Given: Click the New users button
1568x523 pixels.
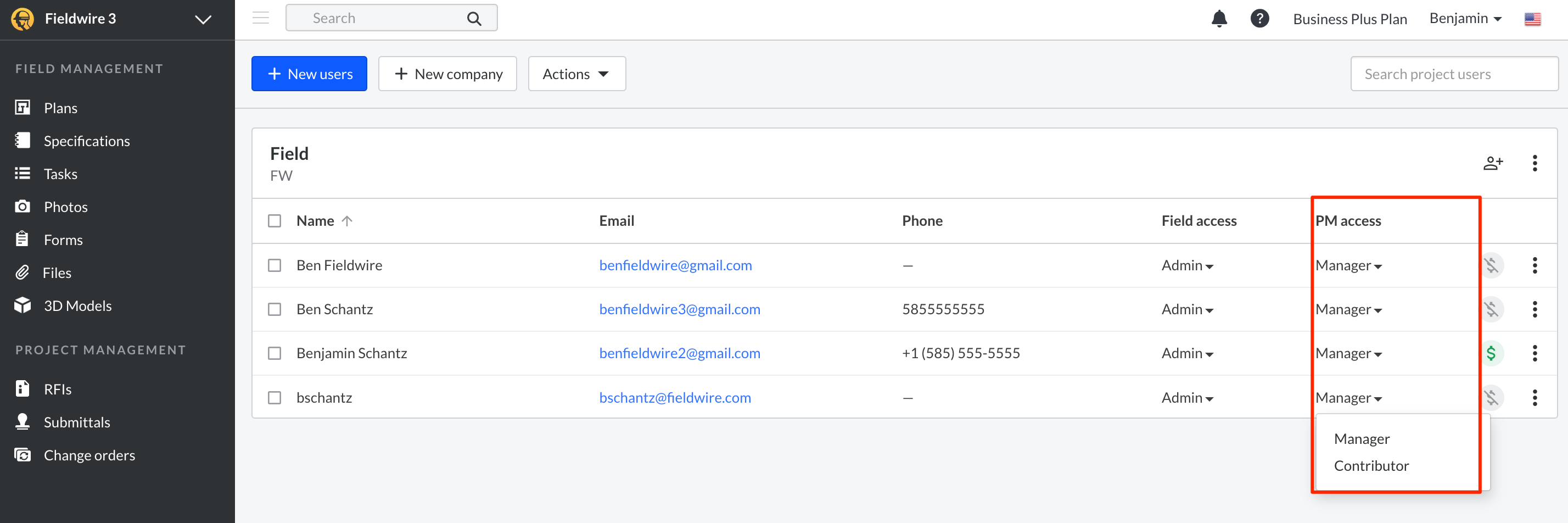Looking at the screenshot, I should (309, 74).
